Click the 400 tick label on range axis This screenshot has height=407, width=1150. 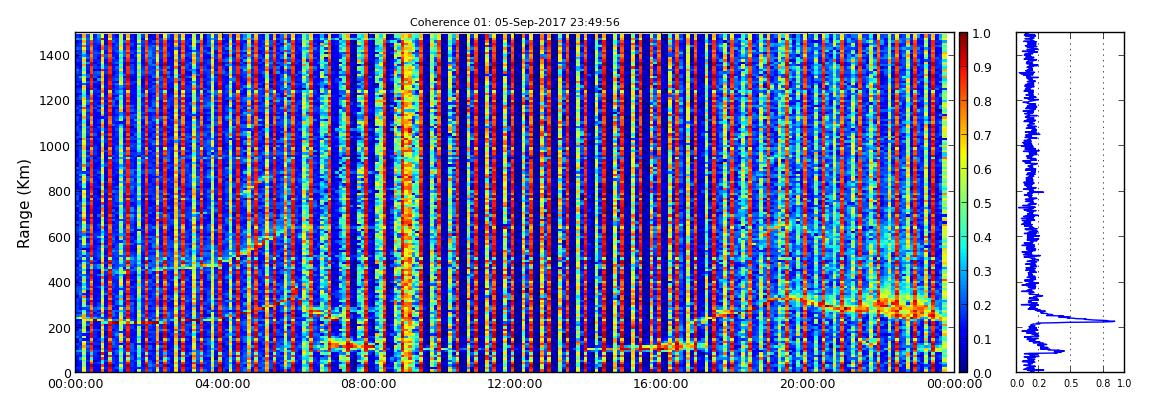[59, 282]
